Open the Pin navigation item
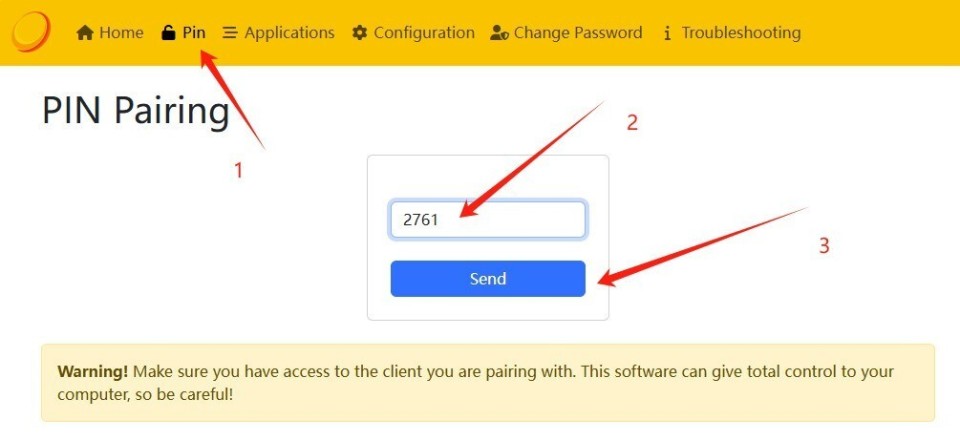 [x=194, y=33]
